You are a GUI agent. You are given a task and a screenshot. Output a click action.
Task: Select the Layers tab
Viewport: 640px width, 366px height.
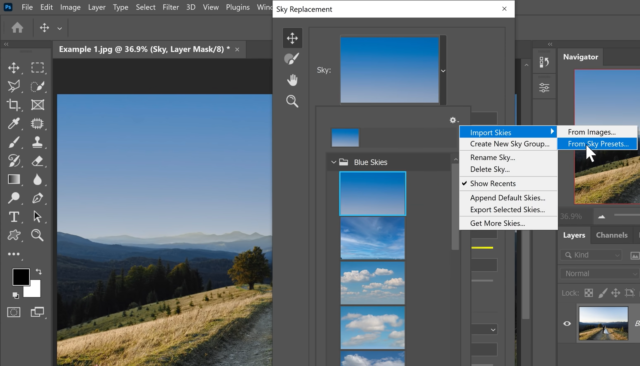574,235
